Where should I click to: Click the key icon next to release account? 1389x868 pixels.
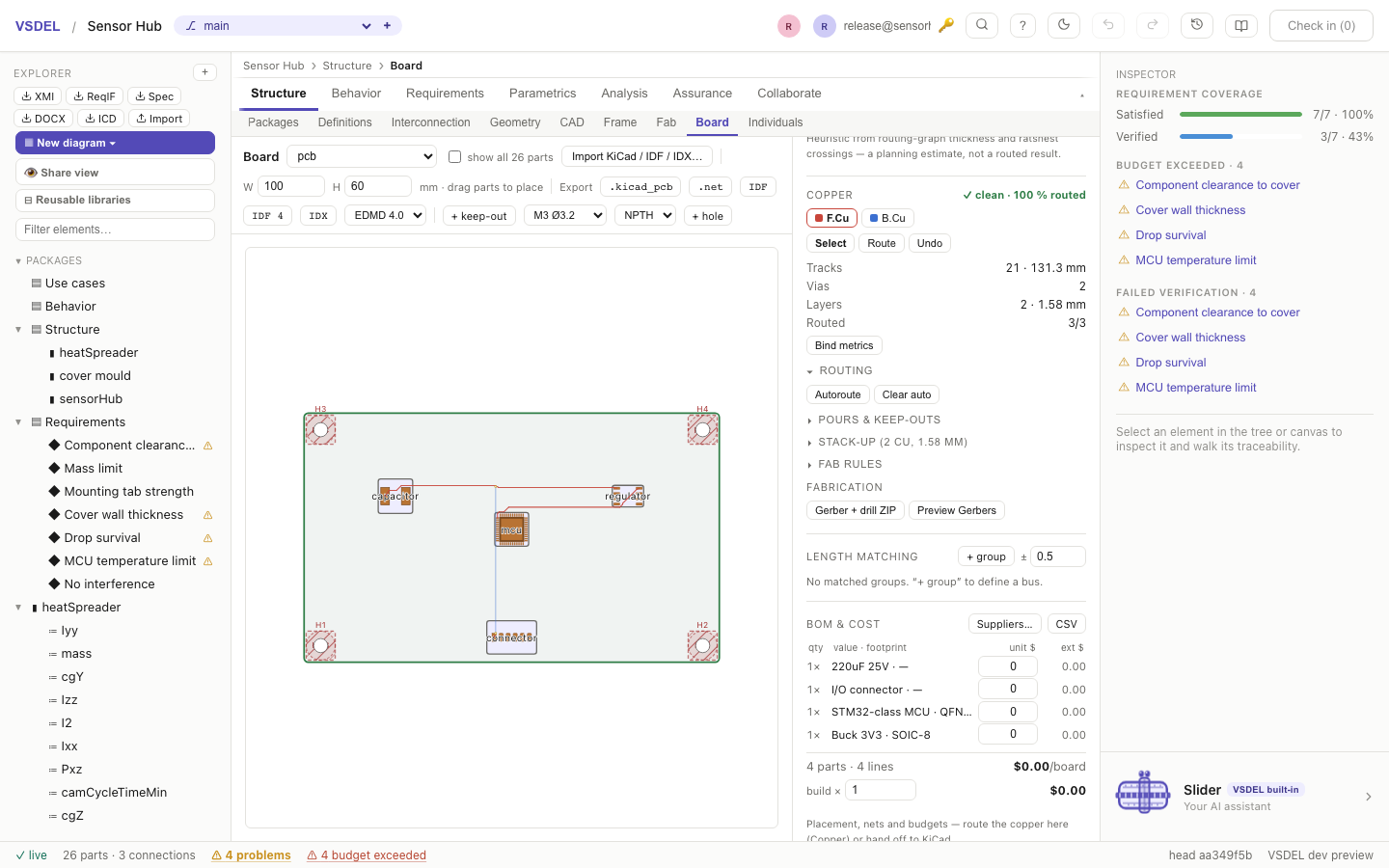(x=946, y=26)
